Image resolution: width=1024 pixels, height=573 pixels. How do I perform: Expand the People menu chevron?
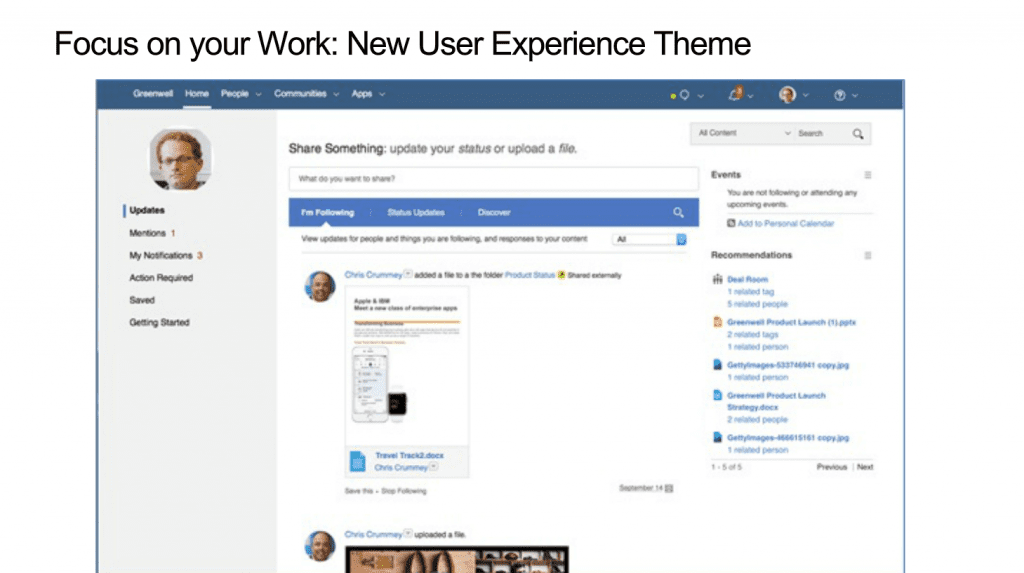(259, 95)
